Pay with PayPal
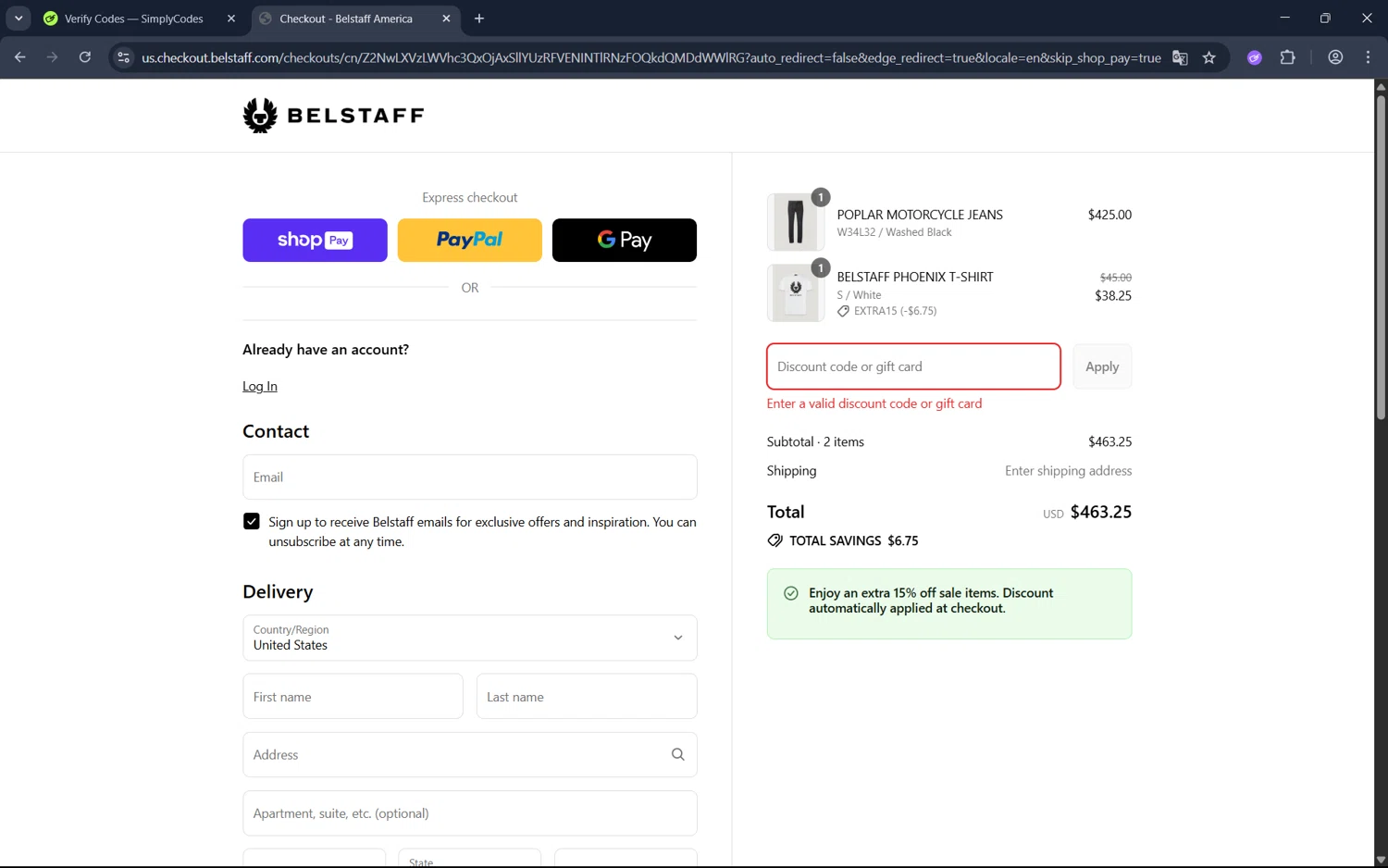This screenshot has width=1388, height=868. 469,241
